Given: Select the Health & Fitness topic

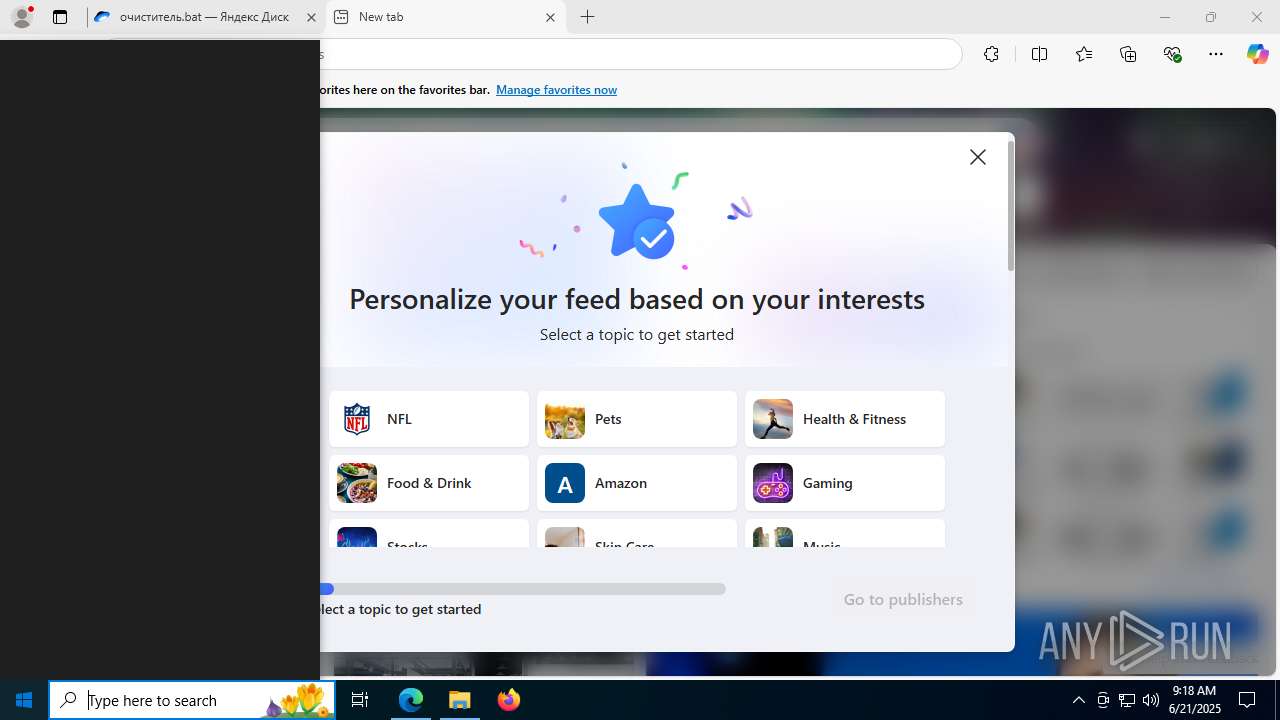Looking at the screenshot, I should tap(845, 419).
